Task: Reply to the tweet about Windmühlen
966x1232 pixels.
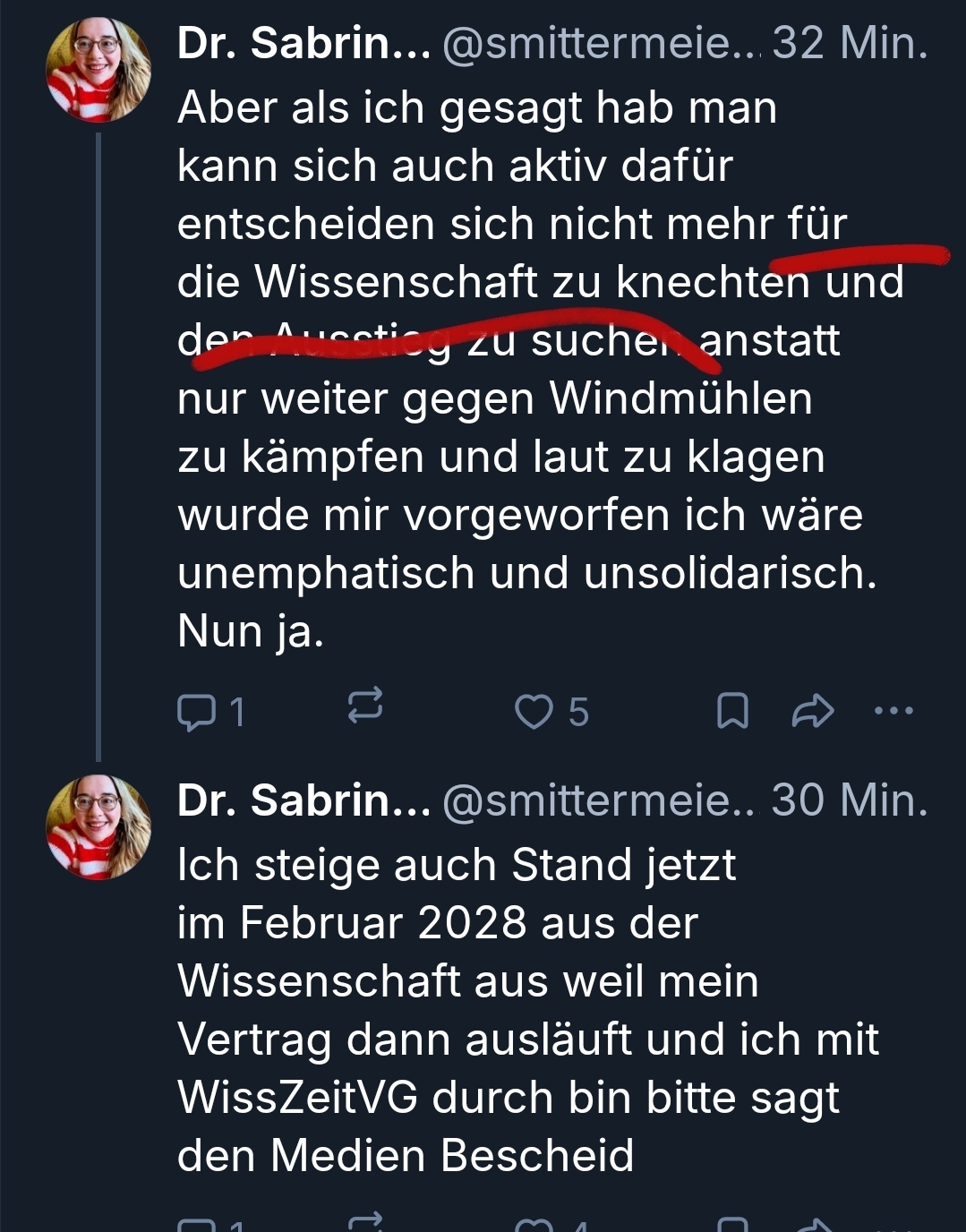Action: pos(196,712)
